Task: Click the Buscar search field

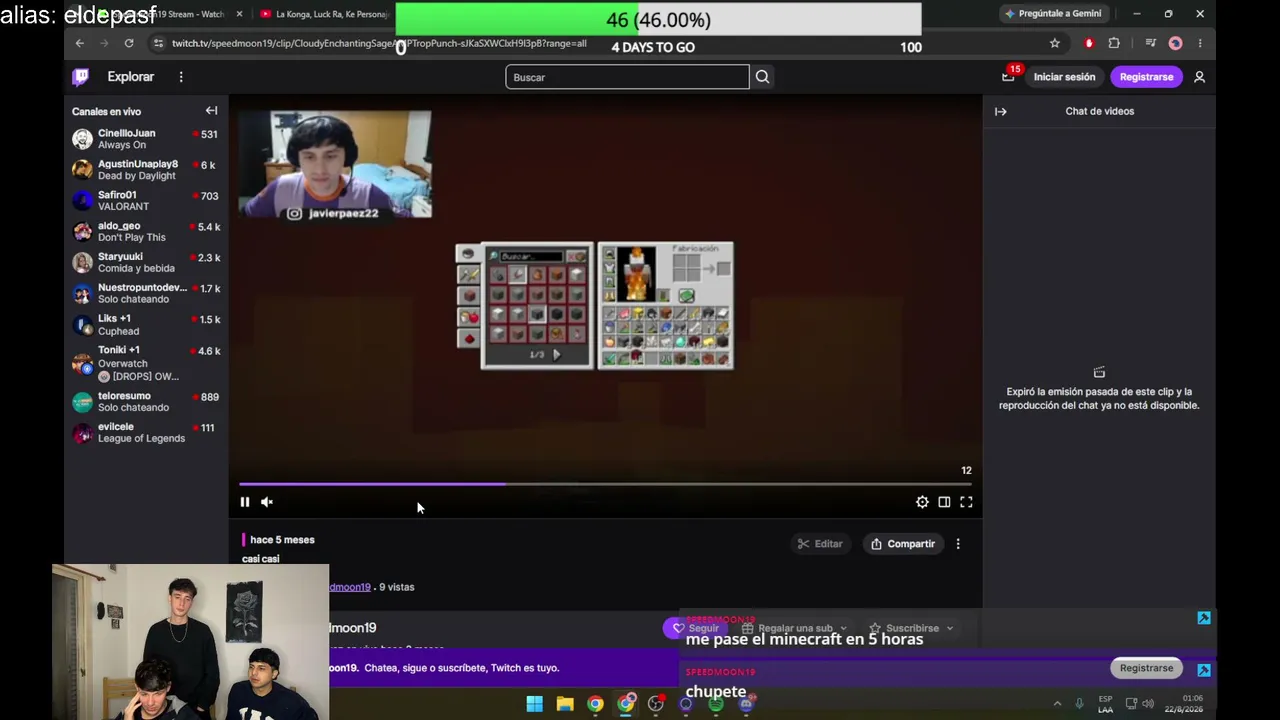Action: tap(627, 77)
